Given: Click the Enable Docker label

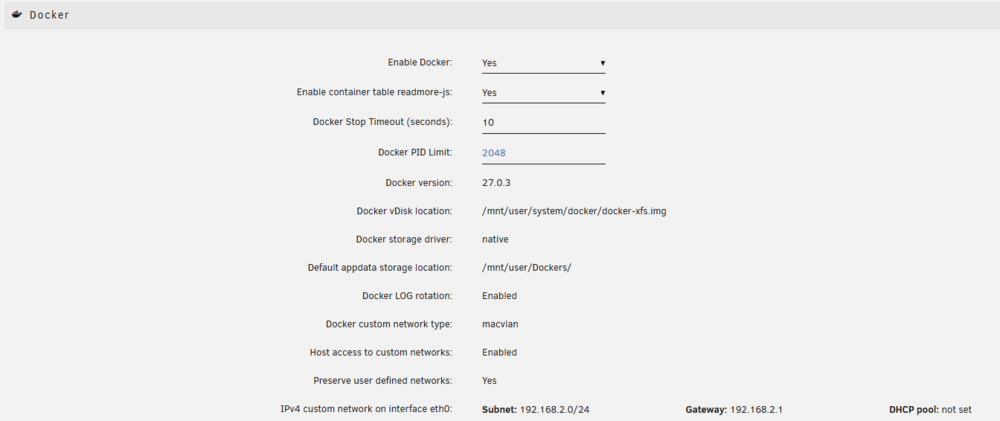Looking at the screenshot, I should pyautogui.click(x=420, y=63).
